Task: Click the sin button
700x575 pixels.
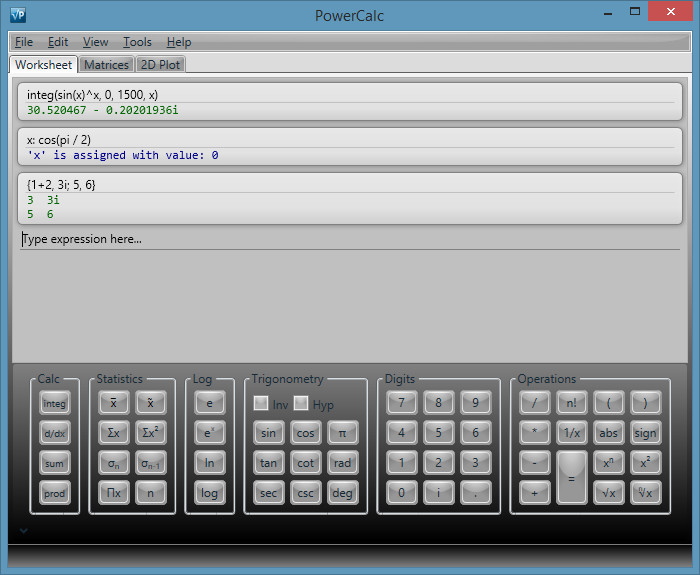Action: click(268, 433)
